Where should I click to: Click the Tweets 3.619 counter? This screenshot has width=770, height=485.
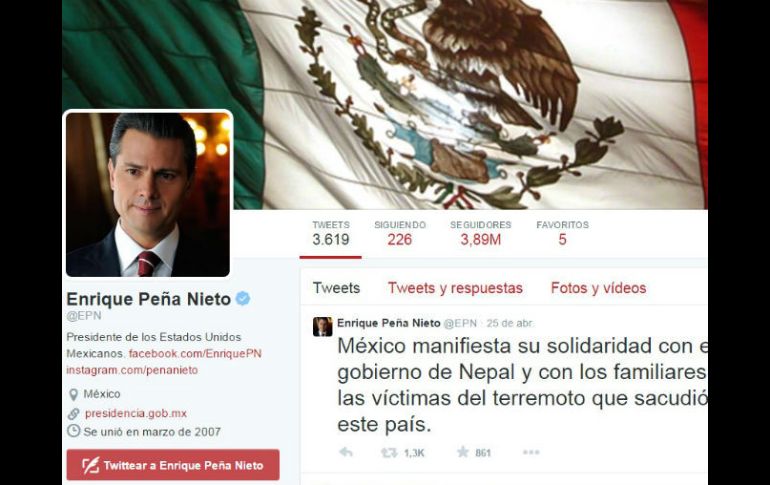coord(331,233)
